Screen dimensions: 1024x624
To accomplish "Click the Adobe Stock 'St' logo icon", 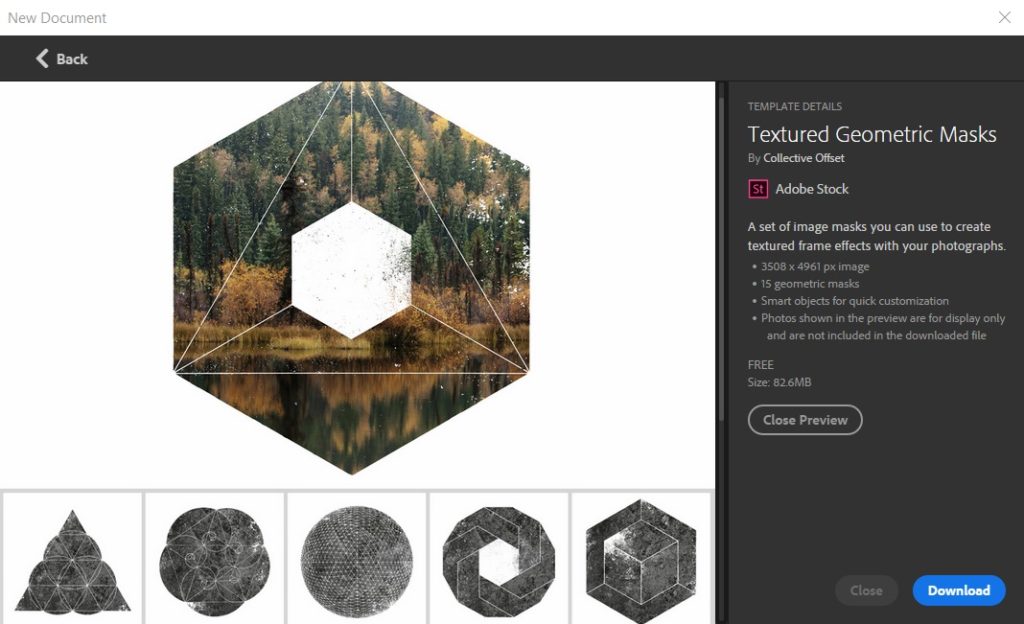I will (x=758, y=189).
